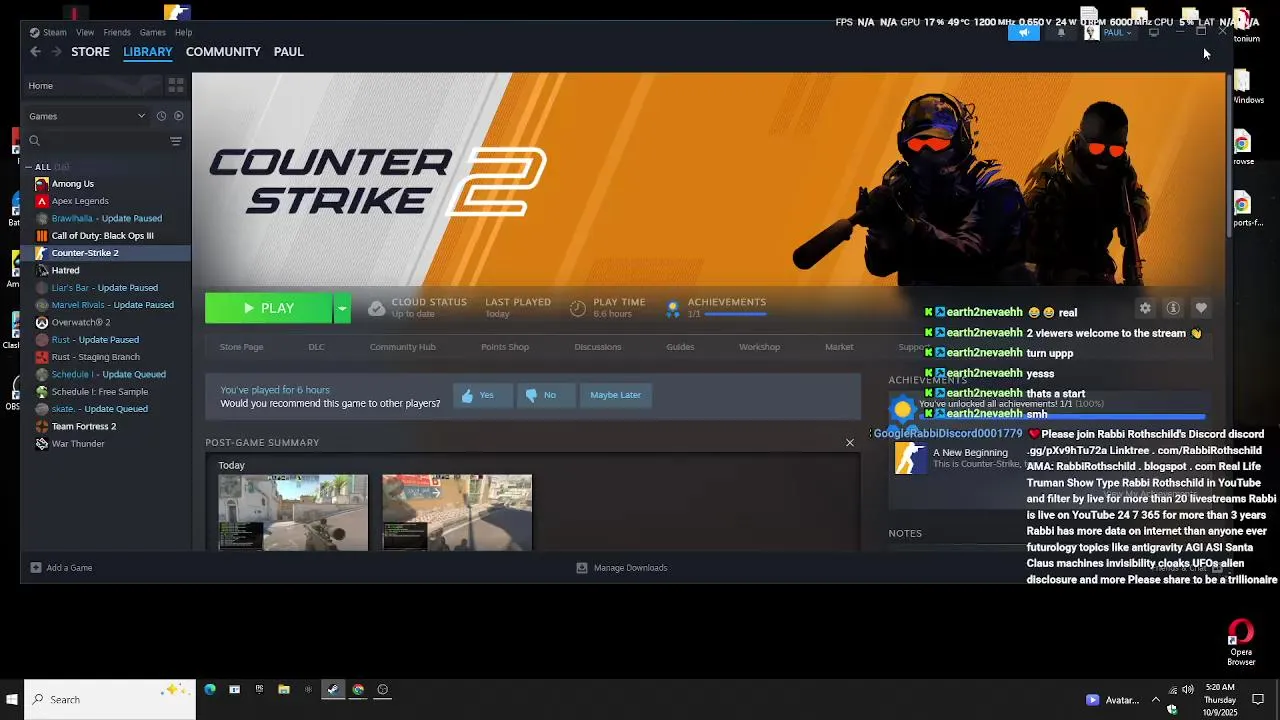The height and width of the screenshot is (720, 1280).
Task: Open the Friends menu
Action: click(x=117, y=32)
